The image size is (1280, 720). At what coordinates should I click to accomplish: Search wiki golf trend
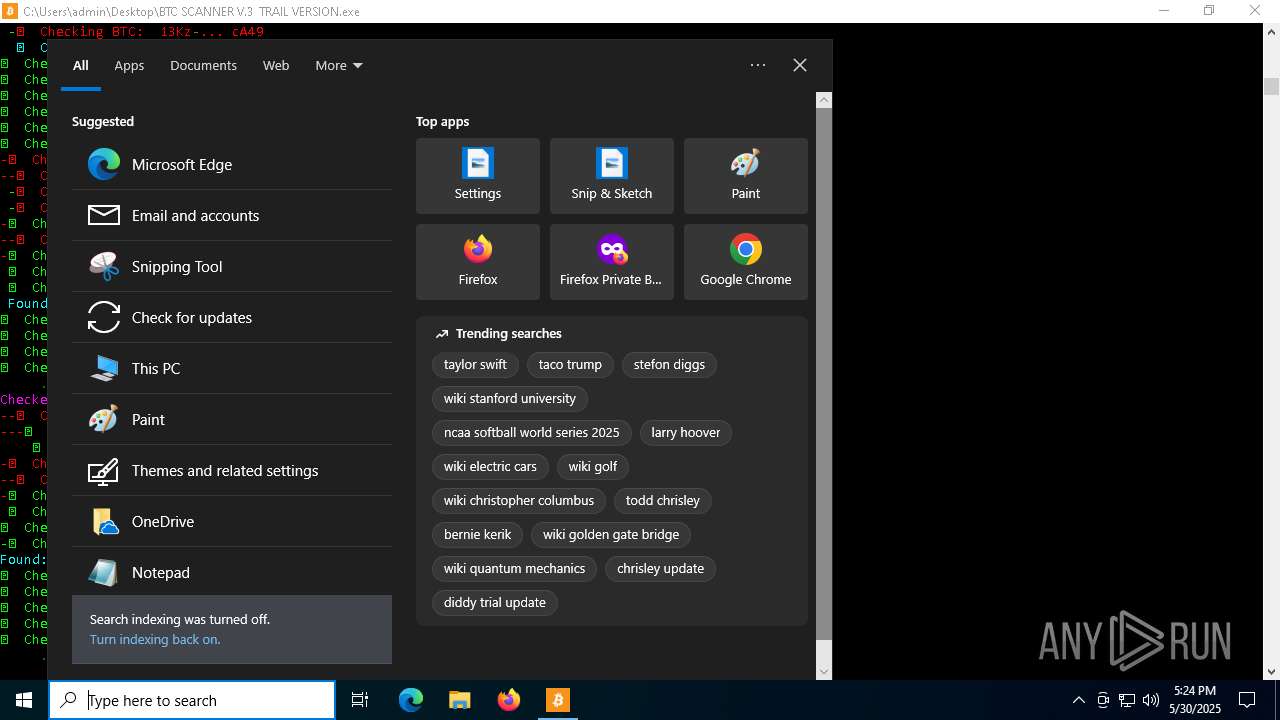(x=593, y=467)
